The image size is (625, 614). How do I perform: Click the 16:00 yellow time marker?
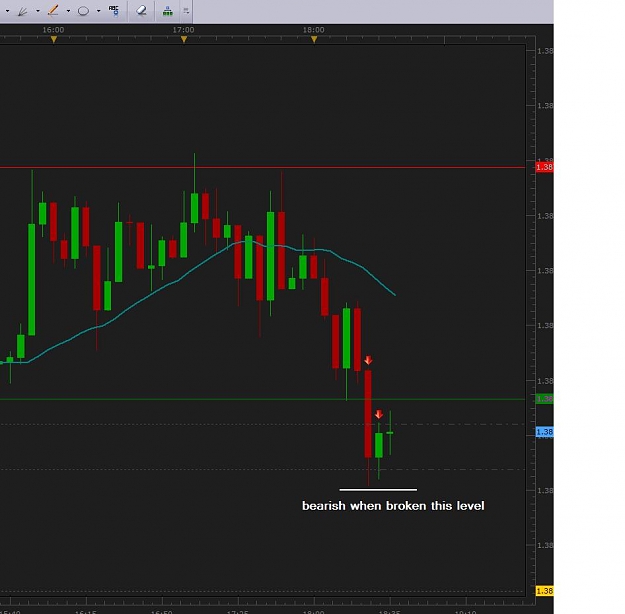click(x=53, y=39)
